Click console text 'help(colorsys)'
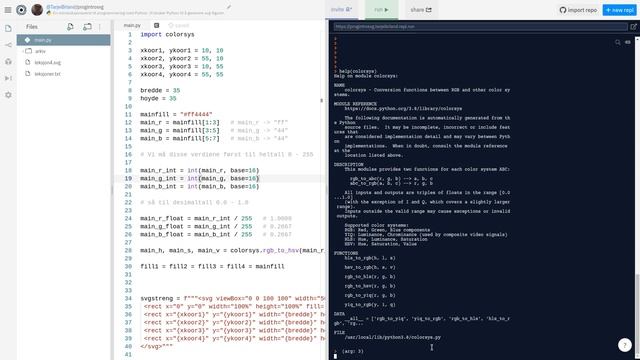 (x=358, y=71)
